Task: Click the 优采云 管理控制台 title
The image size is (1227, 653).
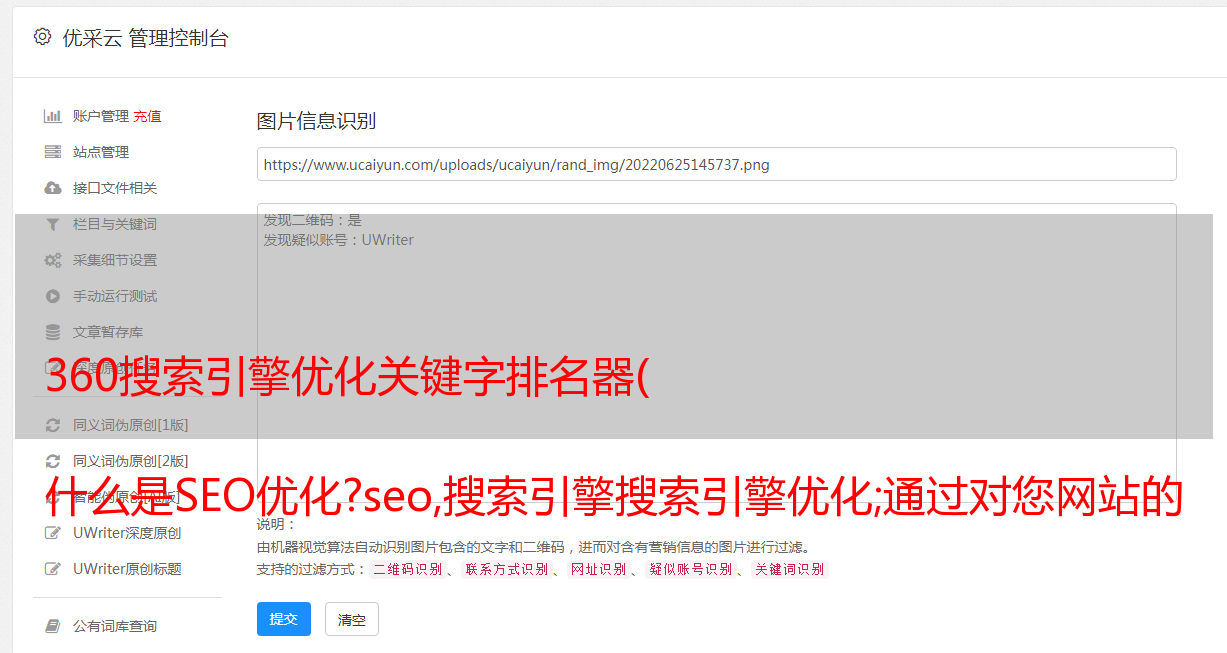Action: click(x=145, y=38)
